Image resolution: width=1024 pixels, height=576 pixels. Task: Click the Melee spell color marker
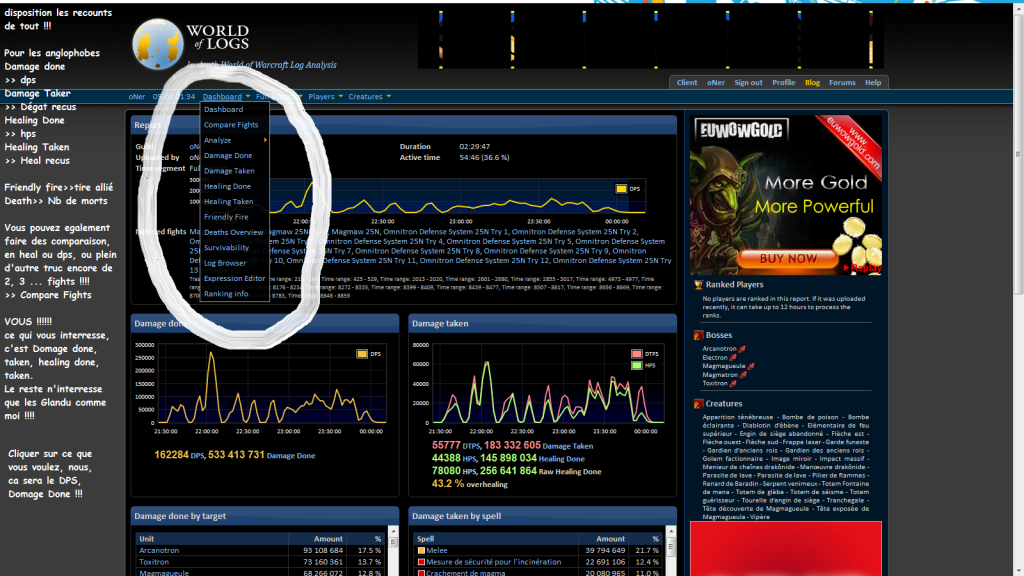pos(421,551)
